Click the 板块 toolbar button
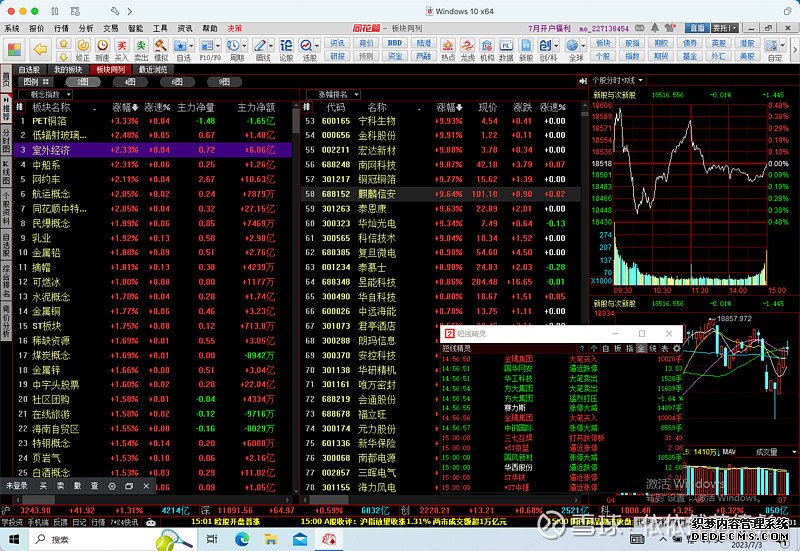This screenshot has height=551, width=800. (603, 43)
